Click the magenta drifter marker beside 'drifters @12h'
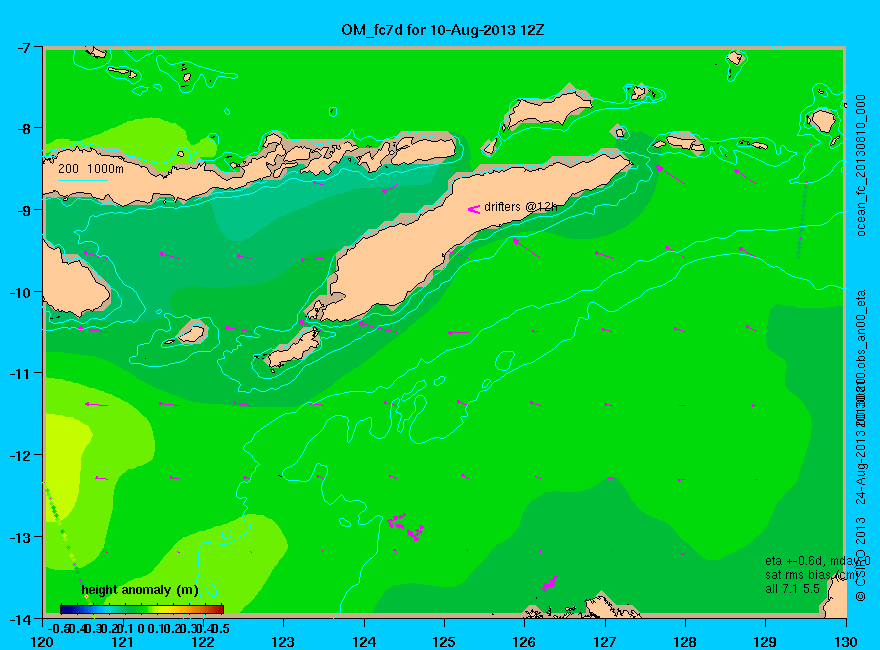The height and width of the screenshot is (650, 880). pos(474,209)
